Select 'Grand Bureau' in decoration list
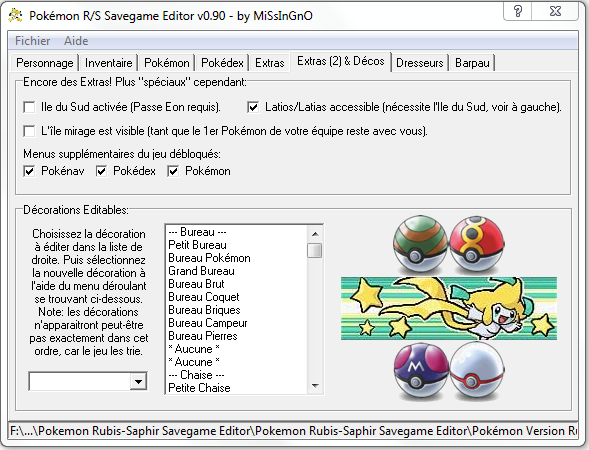This screenshot has width=589, height=450. coord(236,271)
